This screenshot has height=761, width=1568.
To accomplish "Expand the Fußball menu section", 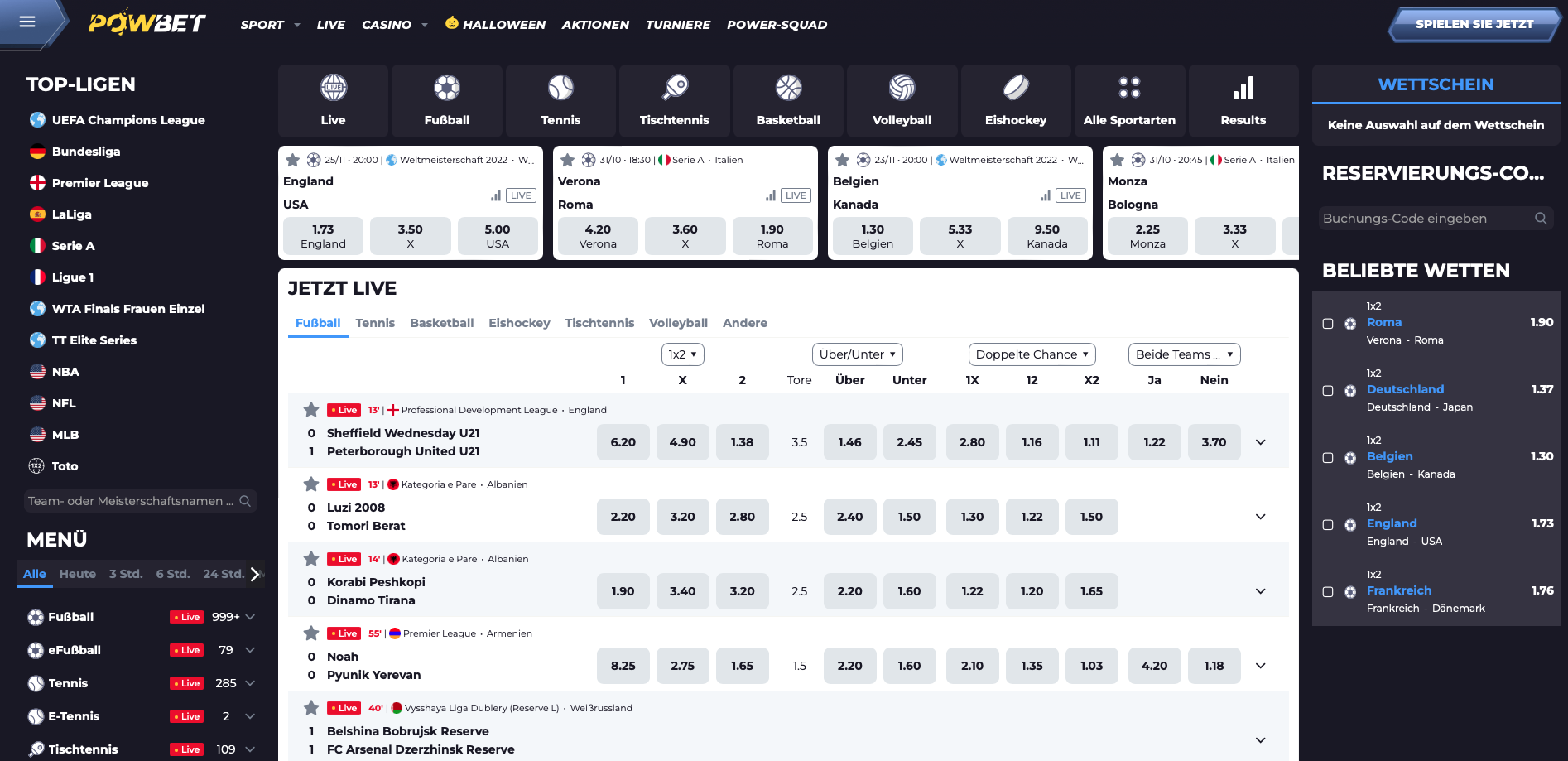I will tap(250, 617).
